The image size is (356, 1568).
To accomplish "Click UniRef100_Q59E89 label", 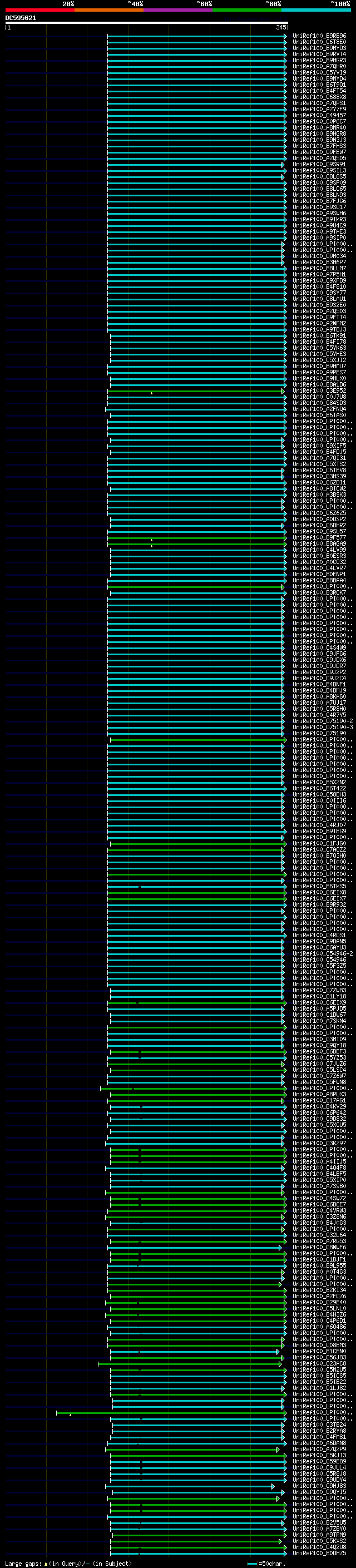I will click(x=319, y=1461).
